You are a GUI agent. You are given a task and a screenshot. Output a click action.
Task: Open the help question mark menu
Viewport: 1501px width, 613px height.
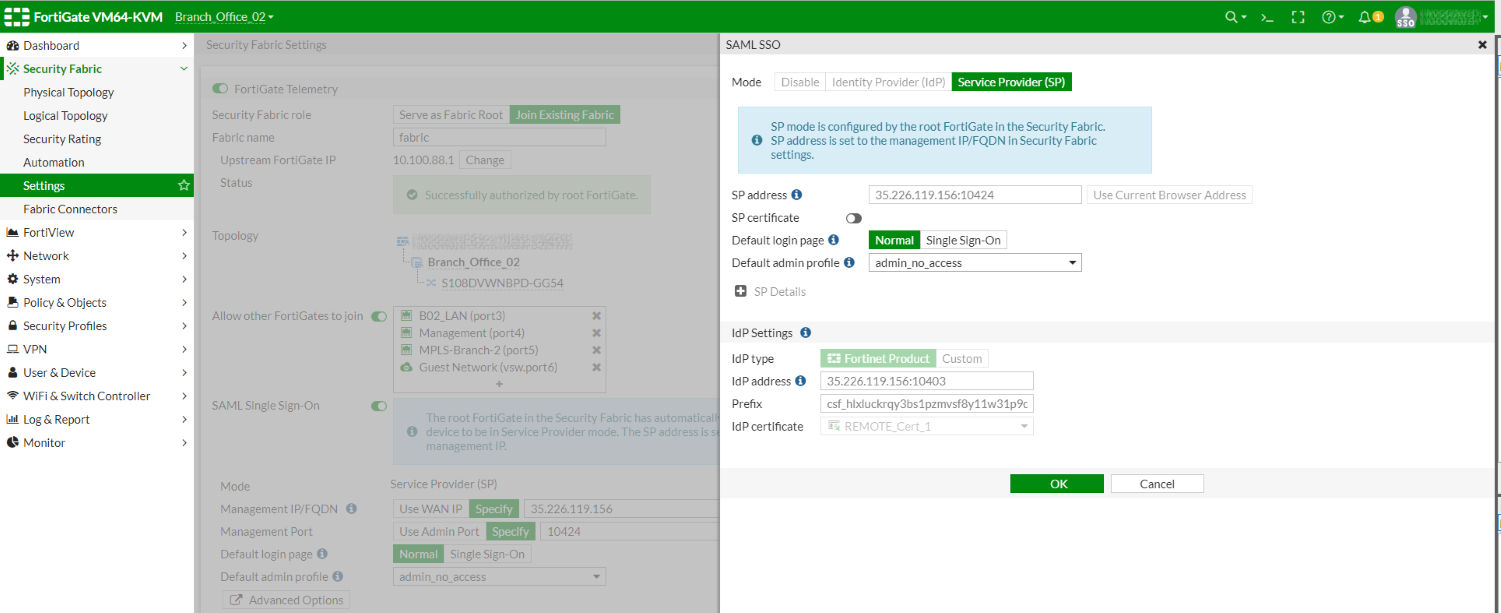[x=1332, y=17]
